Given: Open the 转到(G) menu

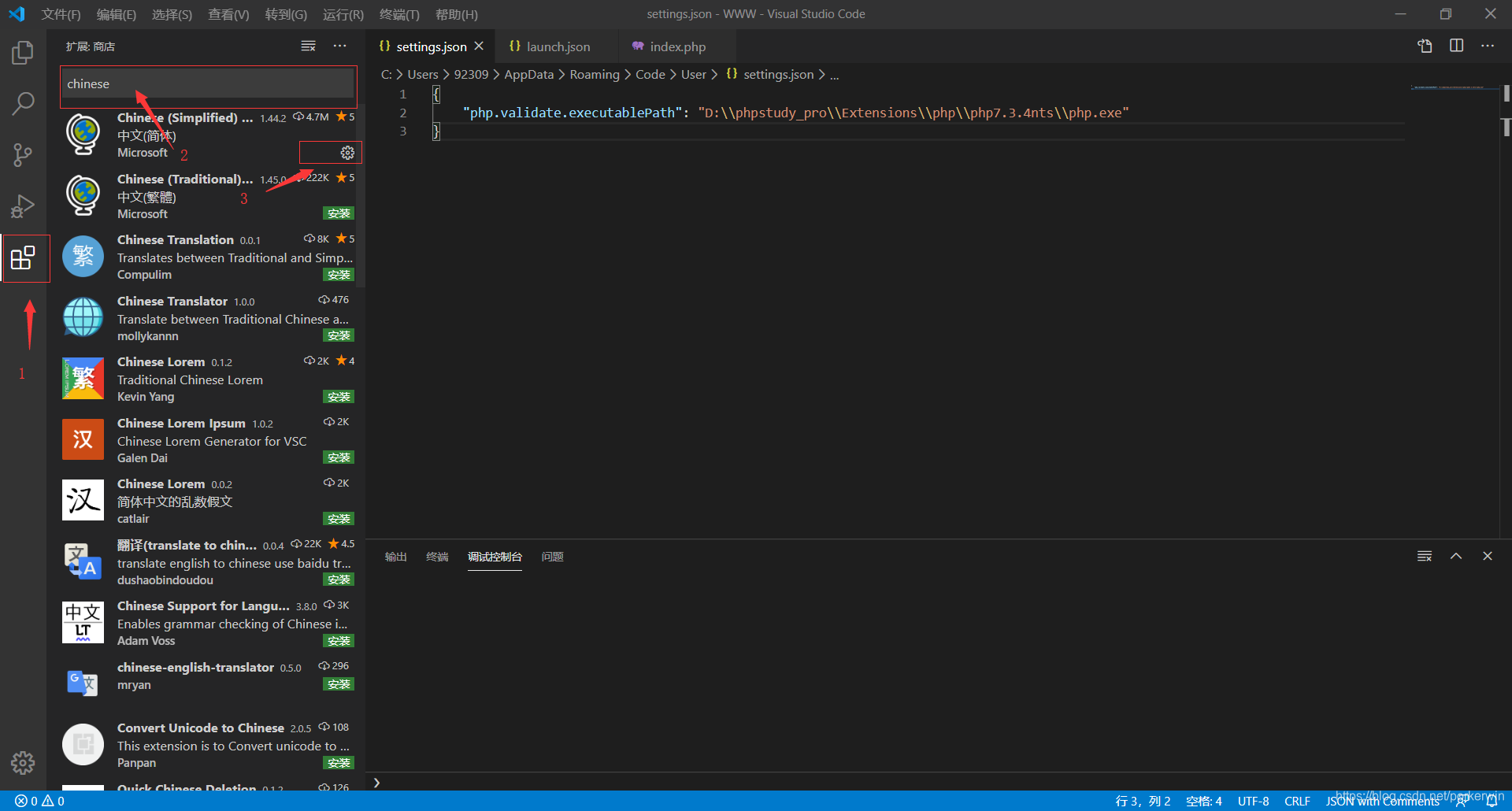Looking at the screenshot, I should 286,14.
